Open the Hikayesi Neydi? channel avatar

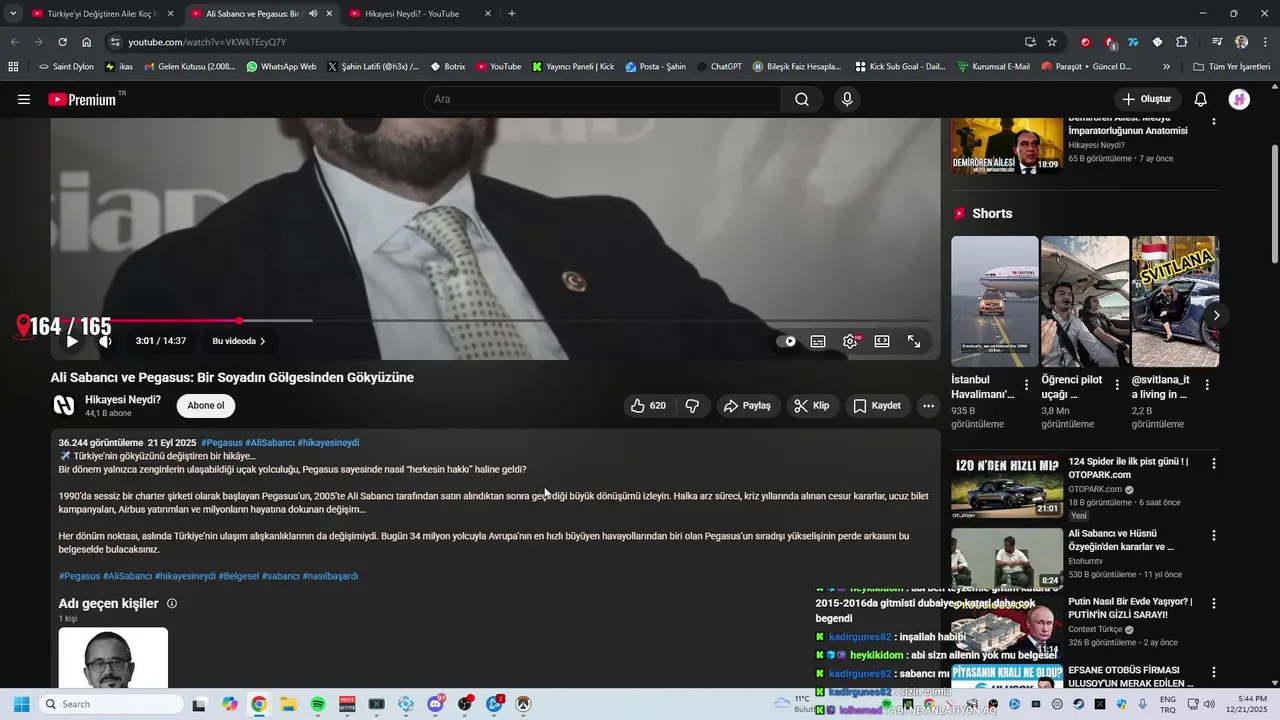coord(64,405)
